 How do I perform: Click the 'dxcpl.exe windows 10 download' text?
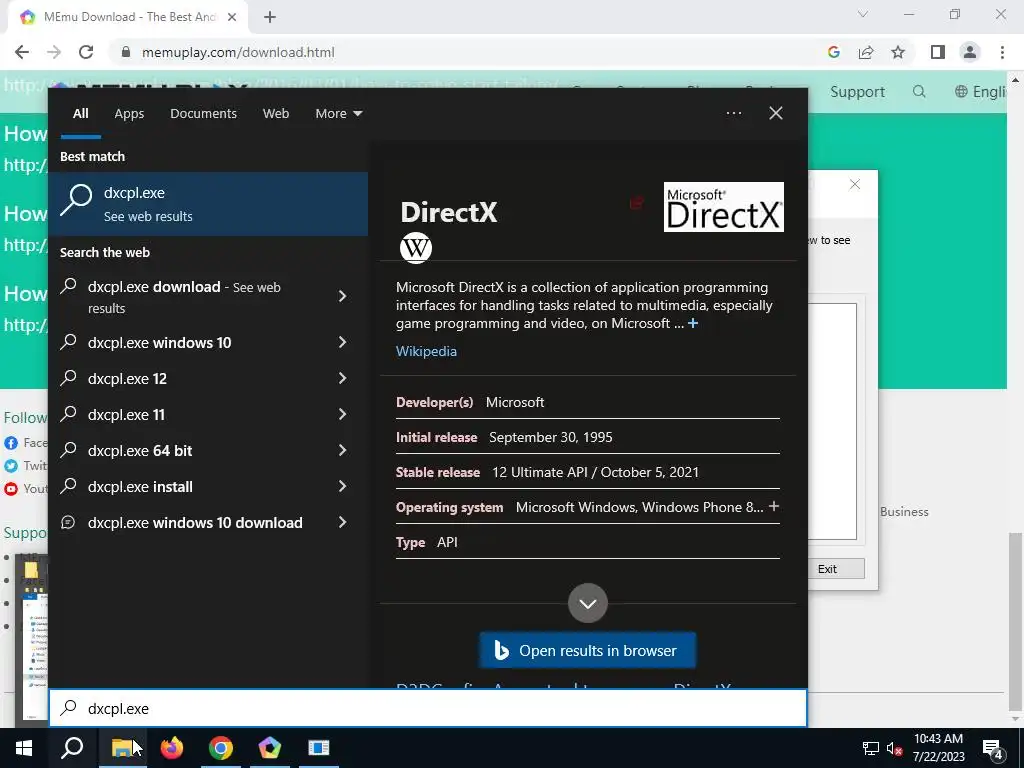[x=195, y=522]
